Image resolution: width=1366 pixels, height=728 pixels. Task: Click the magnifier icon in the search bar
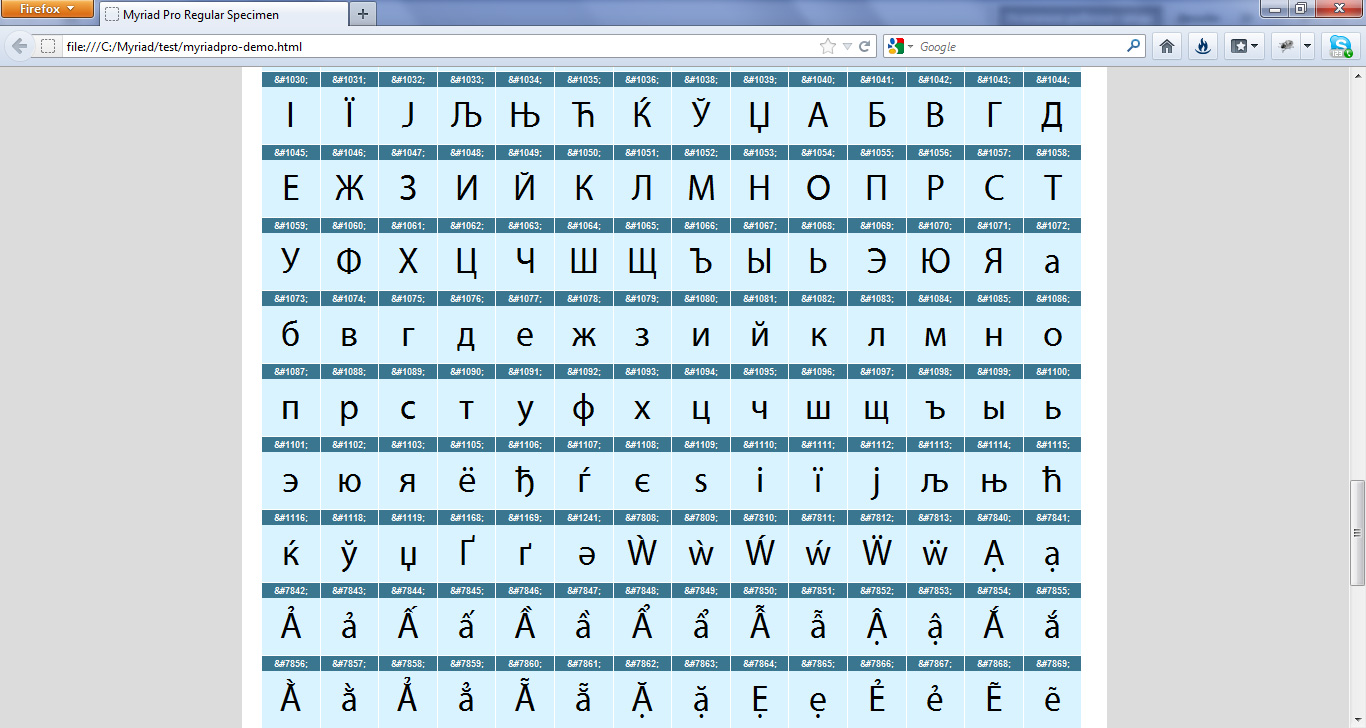click(1133, 46)
